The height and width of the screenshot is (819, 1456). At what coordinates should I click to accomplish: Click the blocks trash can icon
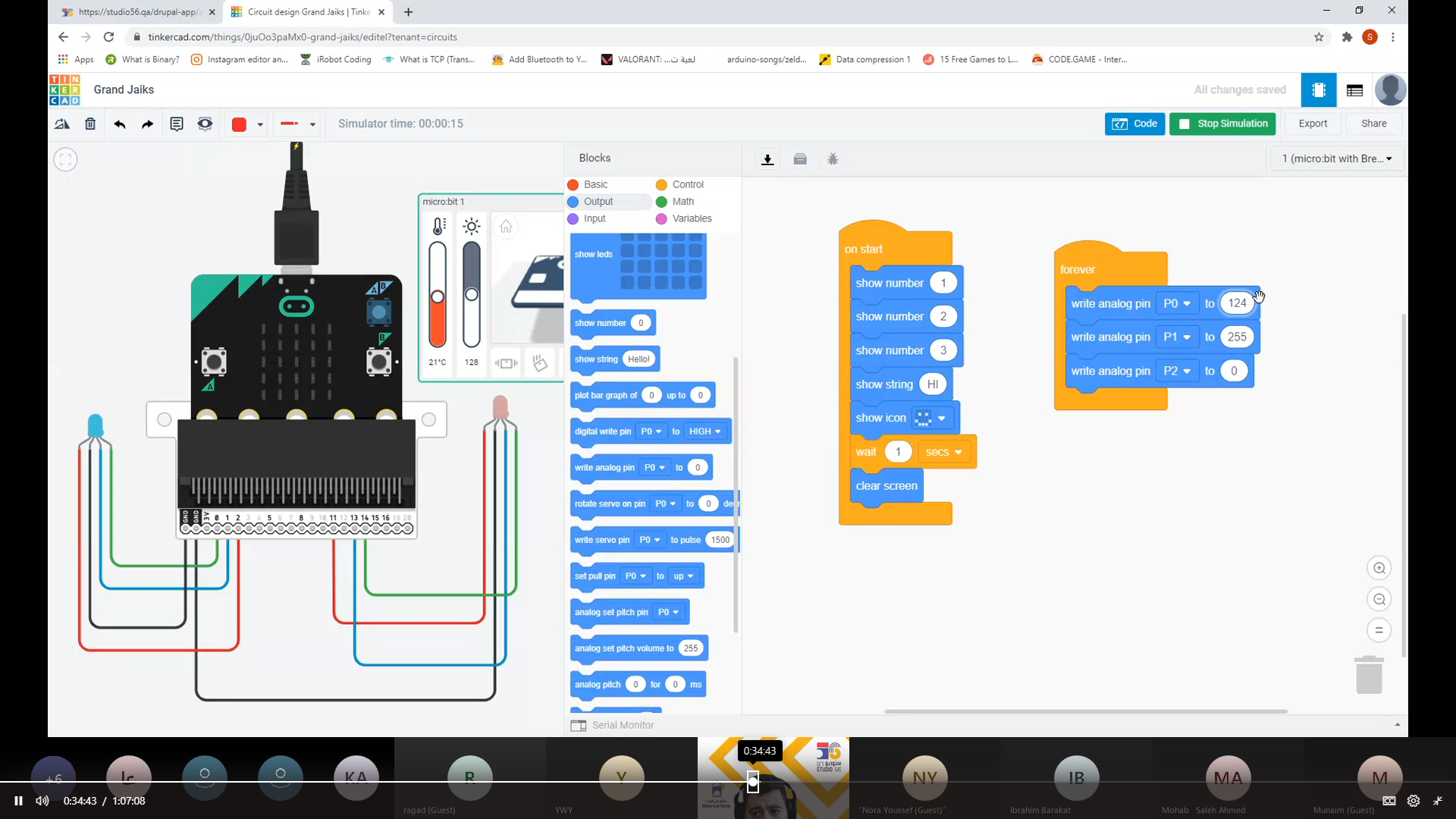[x=1369, y=674]
